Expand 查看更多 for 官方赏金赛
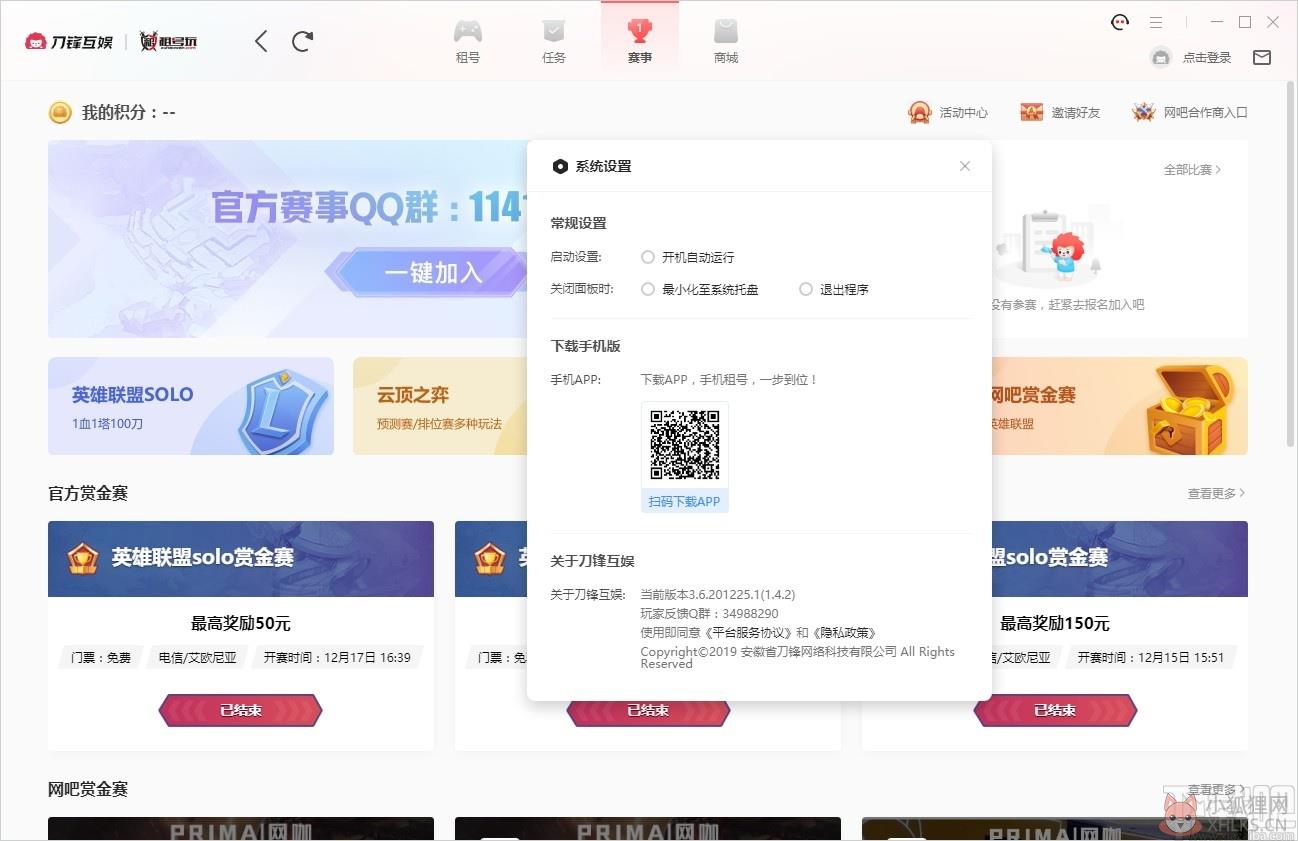This screenshot has width=1298, height=841. [1216, 494]
